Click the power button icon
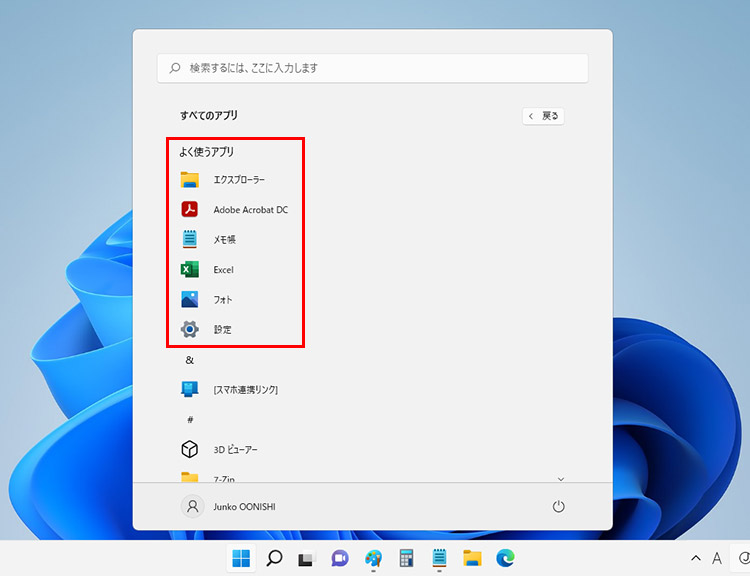This screenshot has height=576, width=750. pyautogui.click(x=559, y=507)
